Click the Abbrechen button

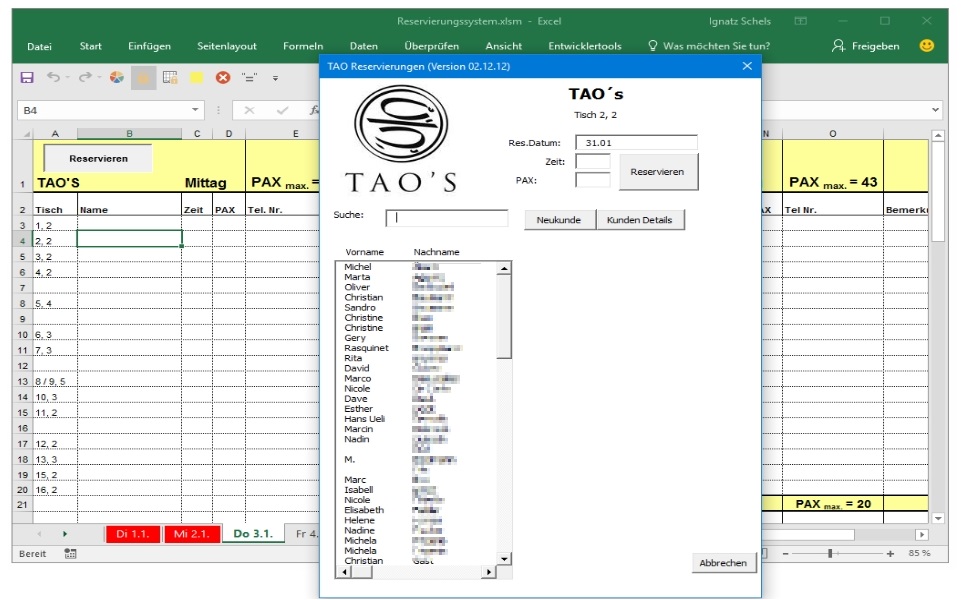[723, 562]
